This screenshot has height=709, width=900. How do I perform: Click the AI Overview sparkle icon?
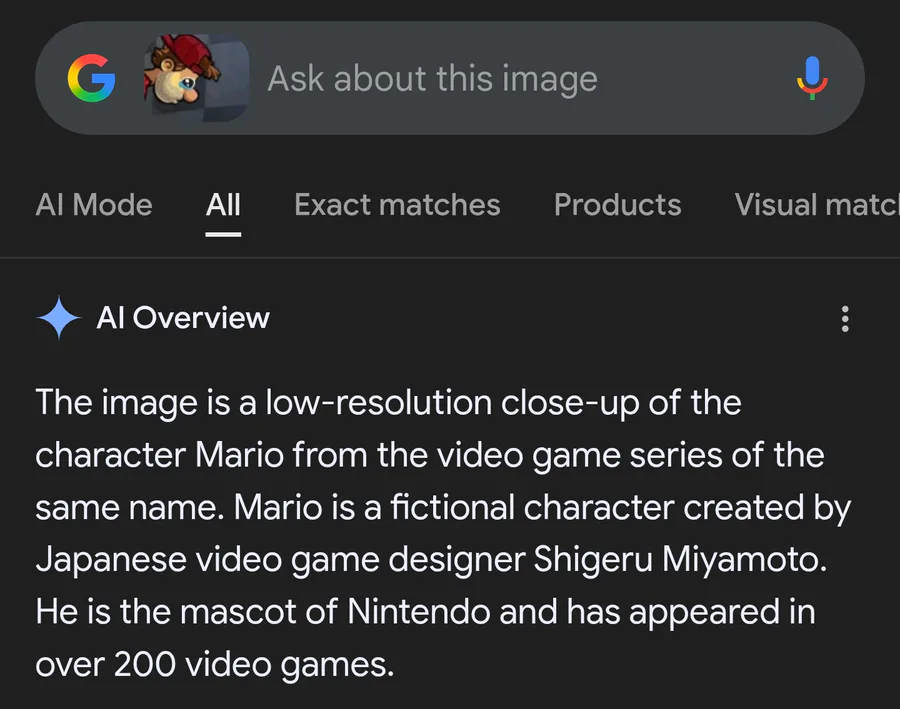point(58,319)
